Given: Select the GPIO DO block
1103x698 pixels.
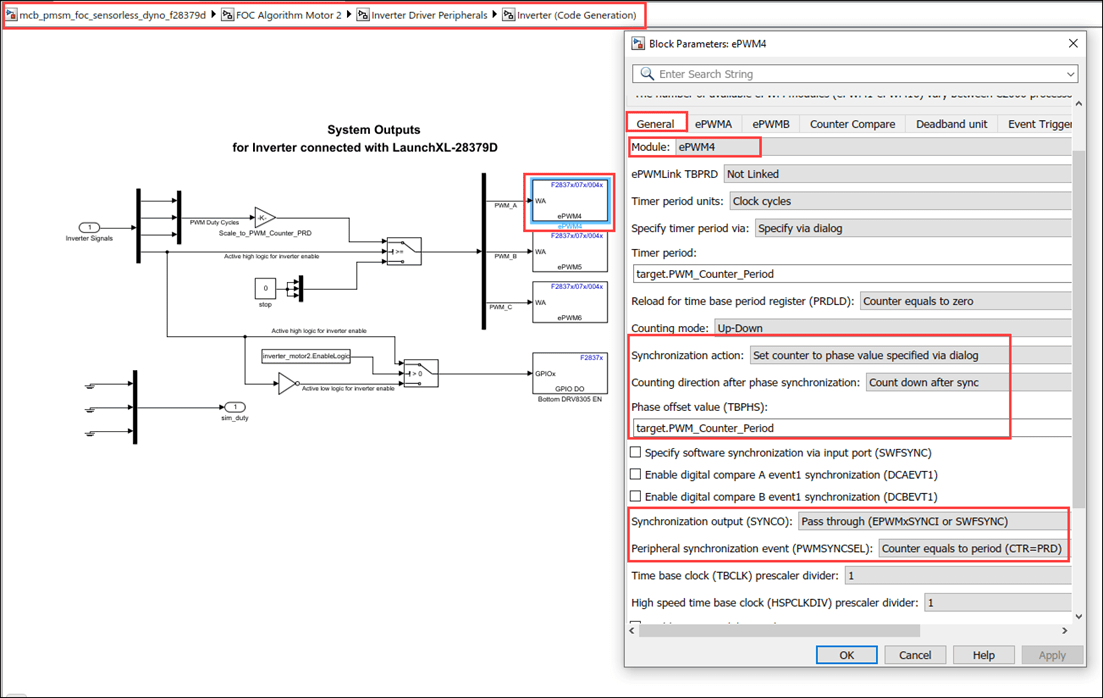Looking at the screenshot, I should click(570, 374).
